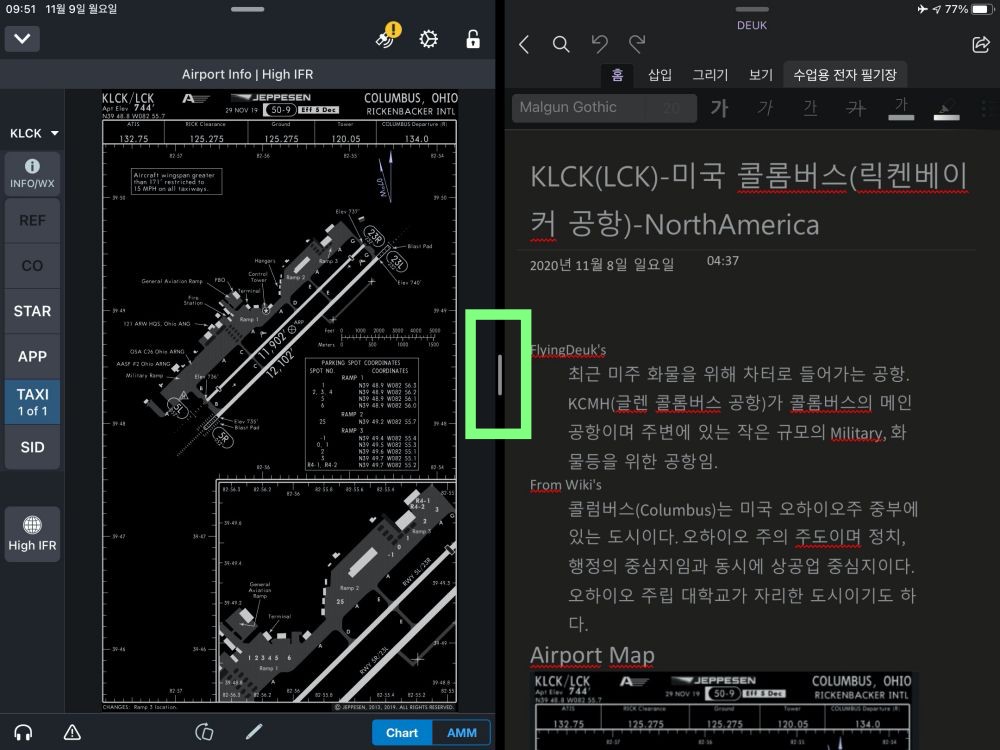
Task: Undo the last edit in the note
Action: click(x=599, y=44)
